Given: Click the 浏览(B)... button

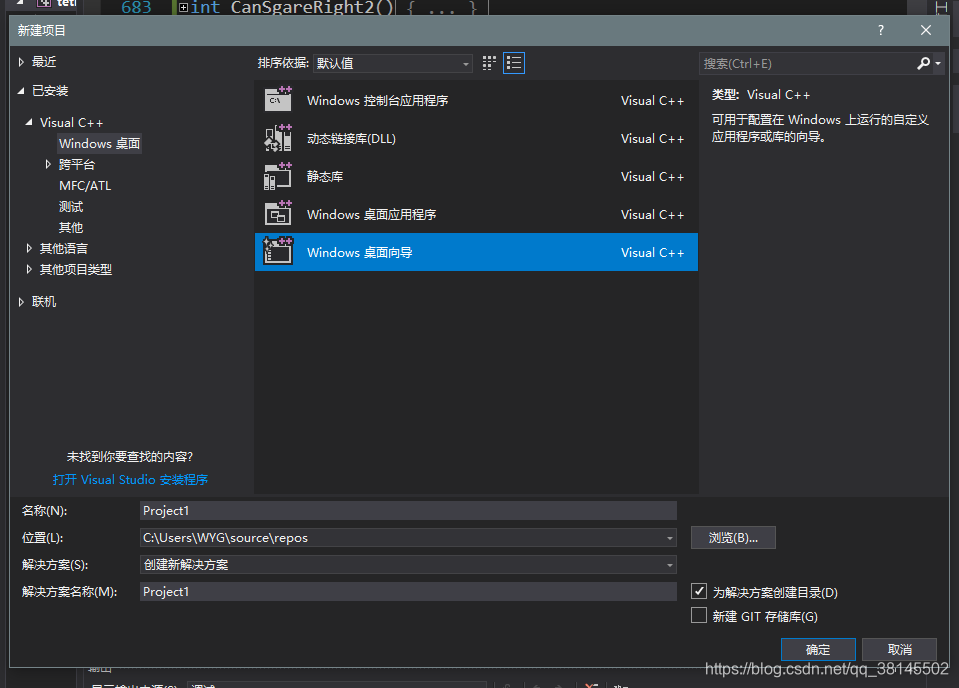Looking at the screenshot, I should coord(733,538).
